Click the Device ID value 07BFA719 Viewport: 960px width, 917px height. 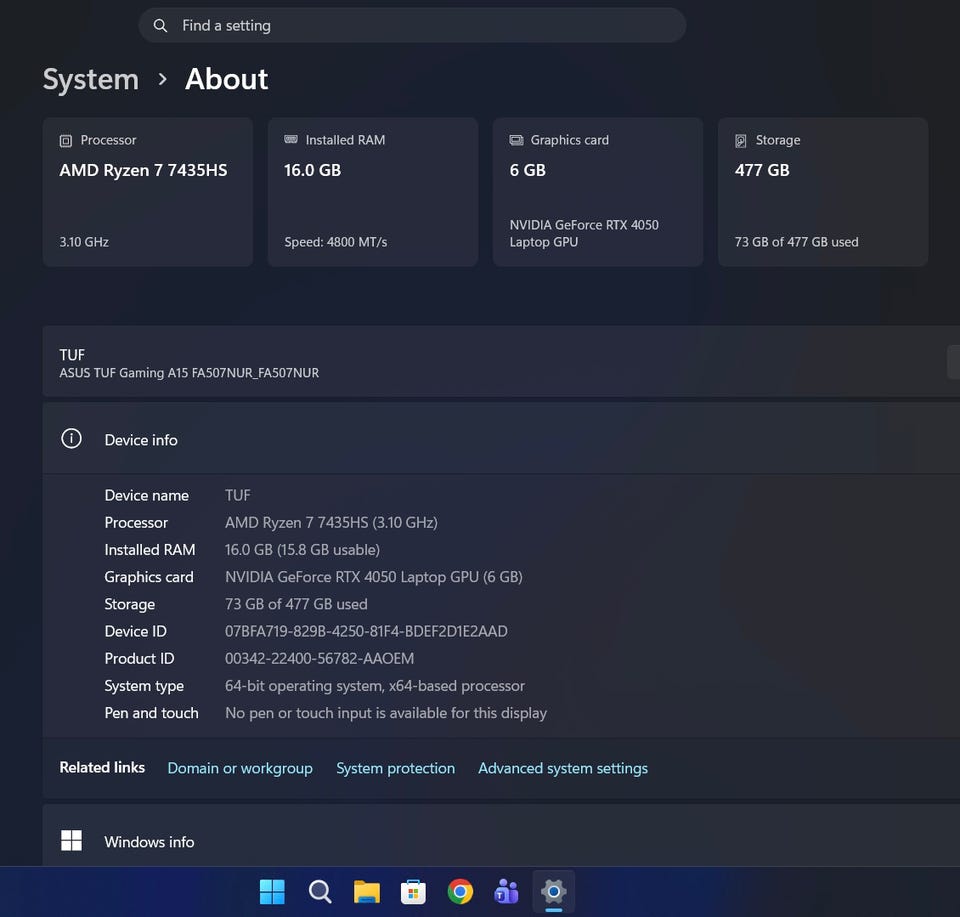[x=366, y=631]
